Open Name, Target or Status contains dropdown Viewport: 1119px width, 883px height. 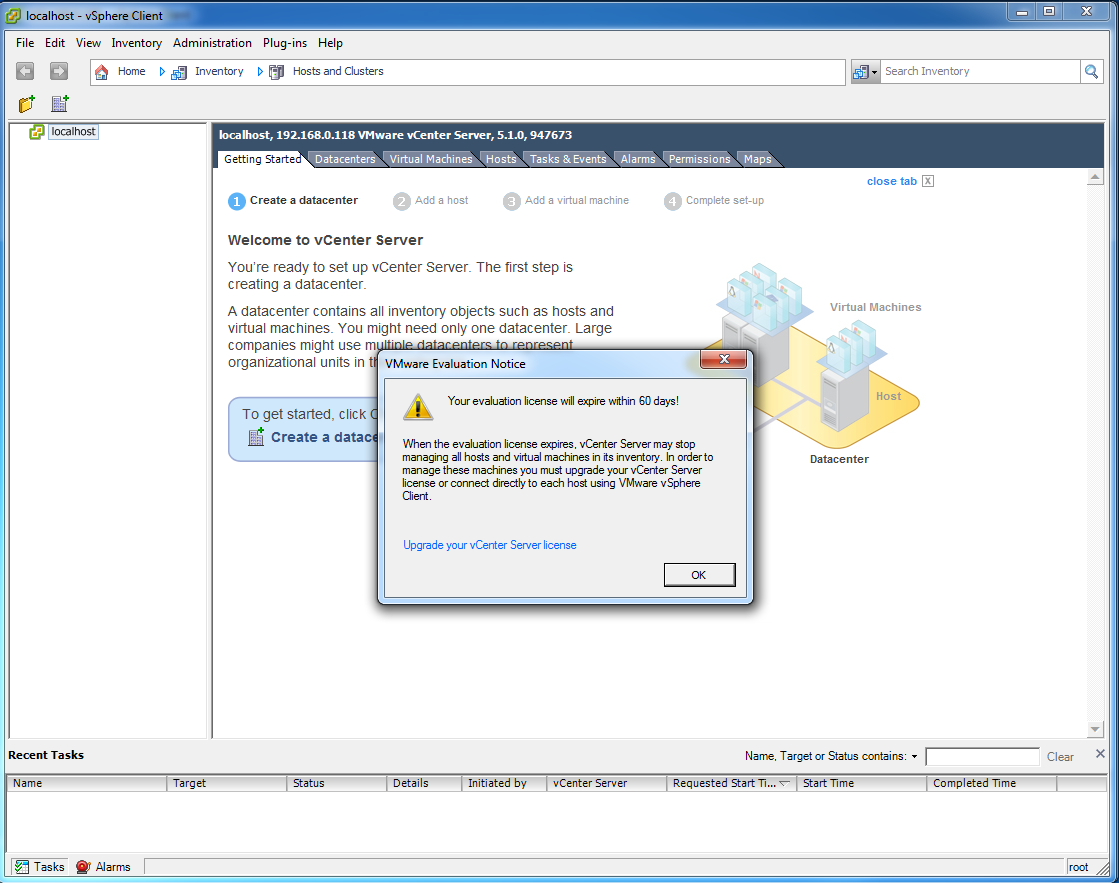point(914,756)
